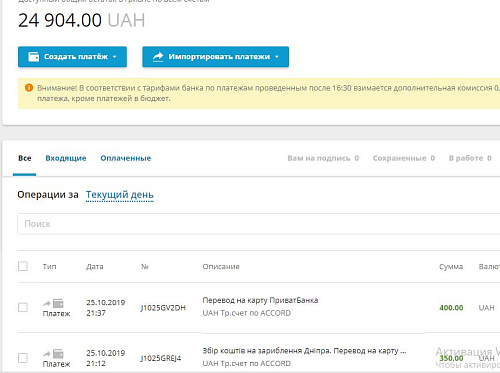Open the В работе tab
The width and height of the screenshot is (500, 373).
[470, 158]
